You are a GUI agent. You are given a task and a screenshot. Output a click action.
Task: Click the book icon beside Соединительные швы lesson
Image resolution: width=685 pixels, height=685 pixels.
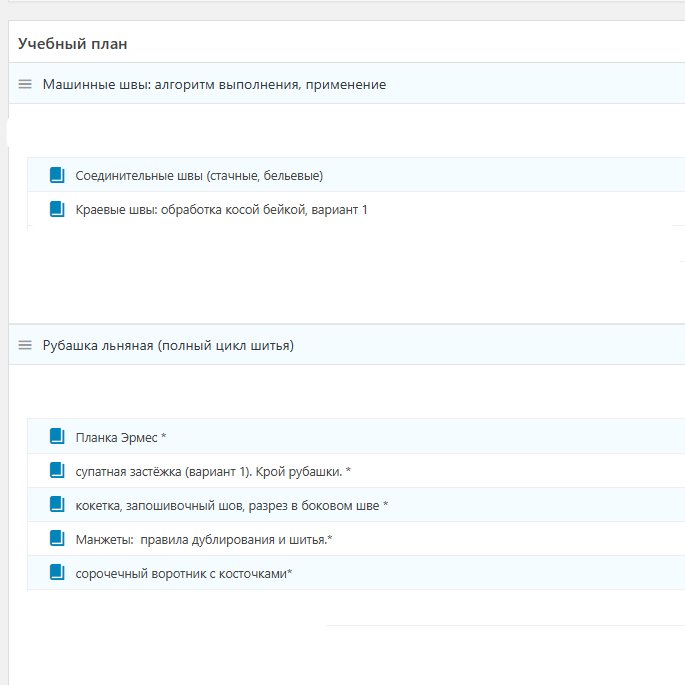[x=57, y=175]
